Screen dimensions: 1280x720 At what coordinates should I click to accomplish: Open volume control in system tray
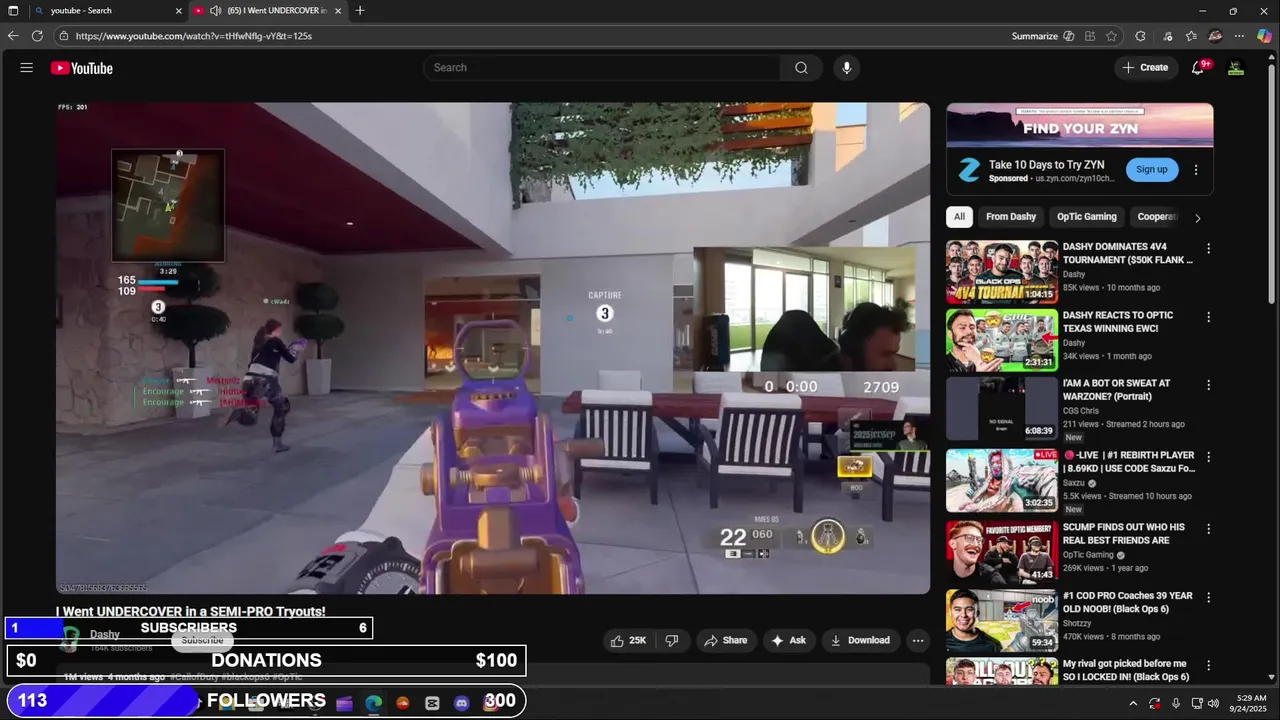[1214, 703]
